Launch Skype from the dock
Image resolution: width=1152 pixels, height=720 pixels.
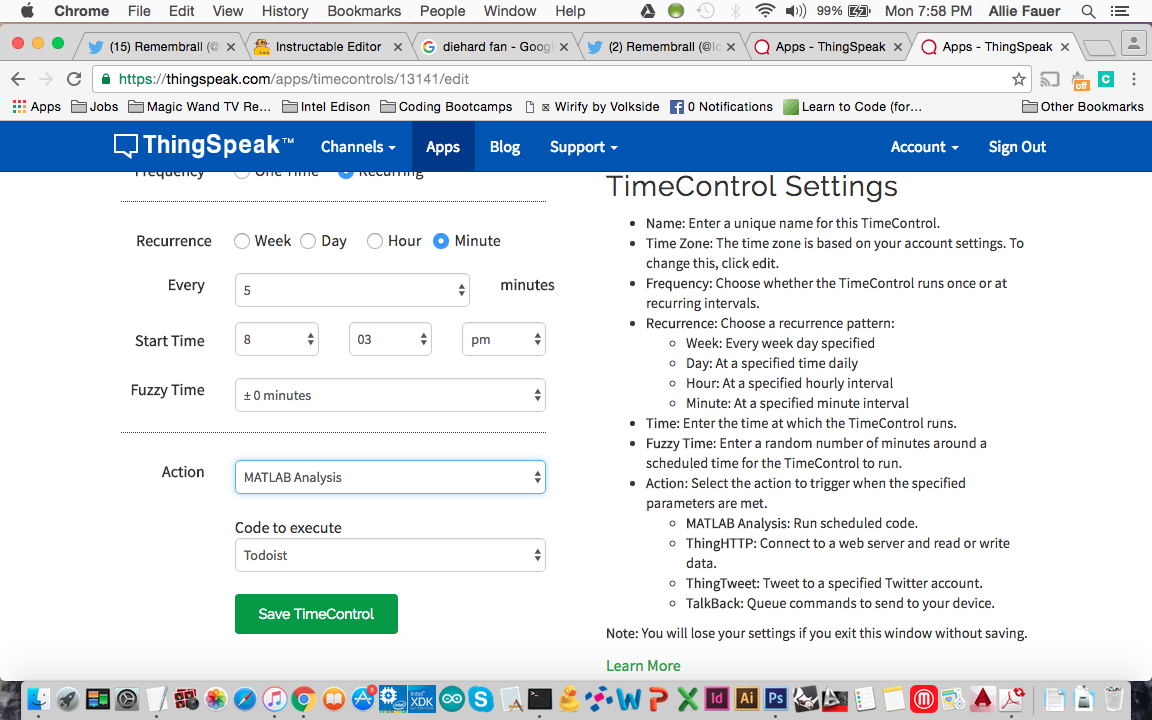(481, 699)
